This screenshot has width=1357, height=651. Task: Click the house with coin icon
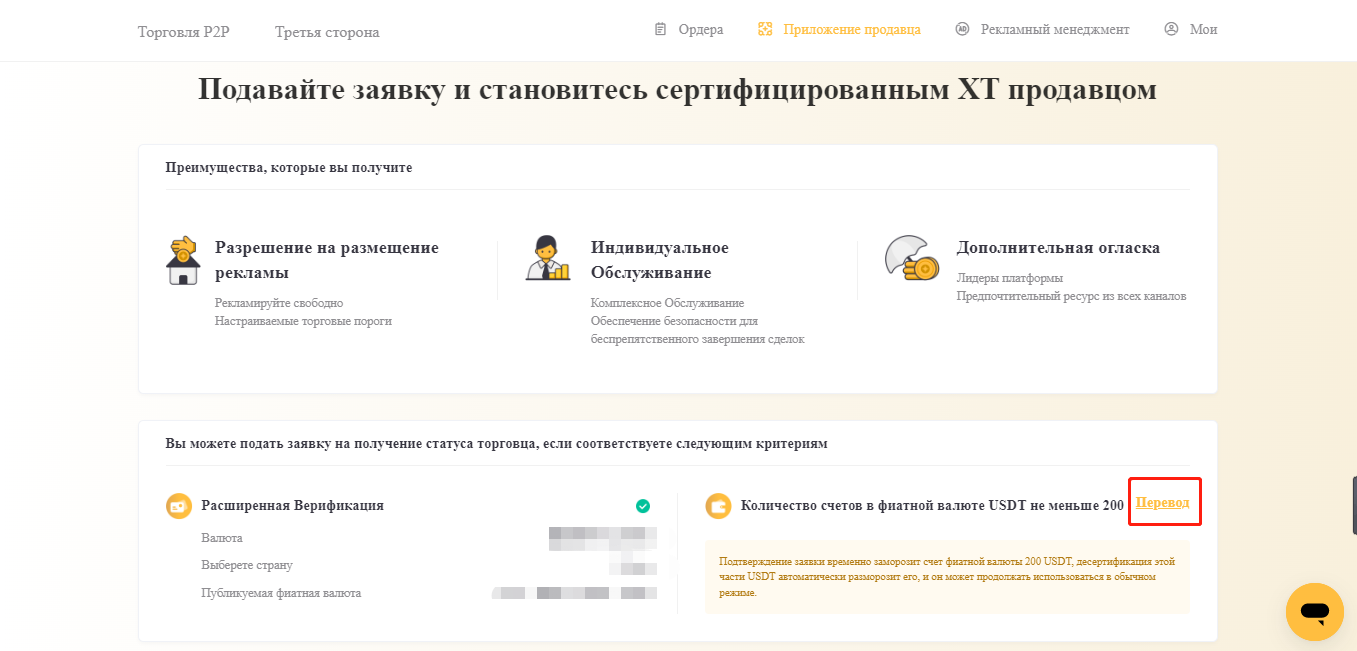(x=182, y=261)
